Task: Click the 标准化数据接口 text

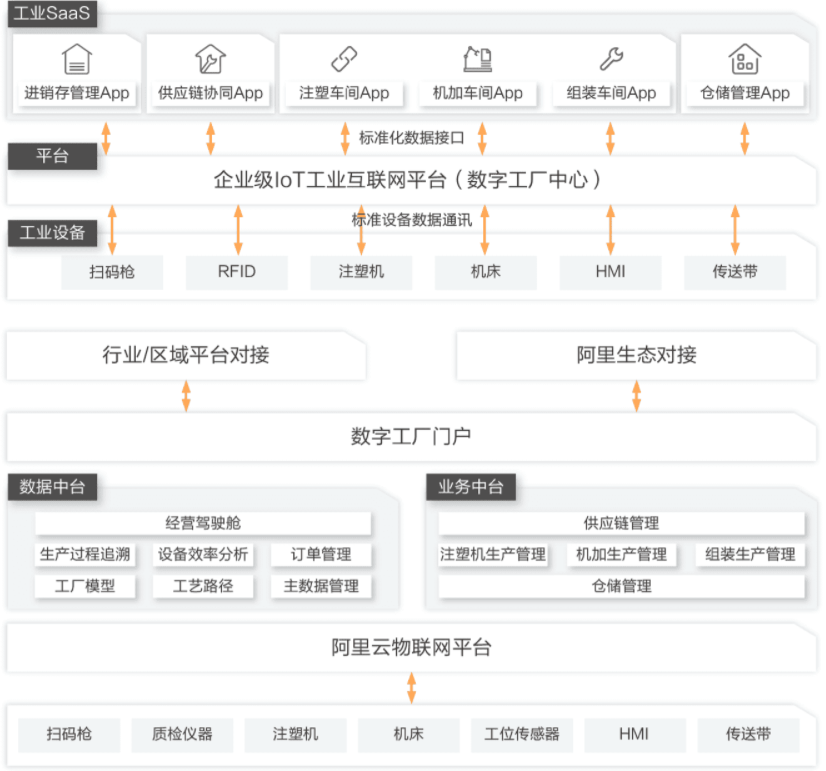Action: click(x=411, y=138)
